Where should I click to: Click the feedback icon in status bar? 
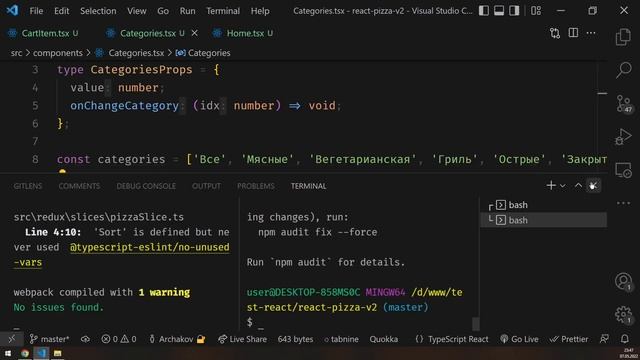click(604, 339)
